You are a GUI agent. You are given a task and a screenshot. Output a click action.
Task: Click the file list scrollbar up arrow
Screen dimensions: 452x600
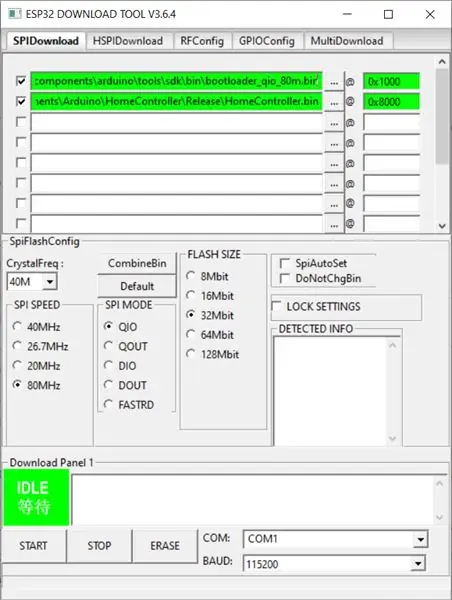click(442, 62)
